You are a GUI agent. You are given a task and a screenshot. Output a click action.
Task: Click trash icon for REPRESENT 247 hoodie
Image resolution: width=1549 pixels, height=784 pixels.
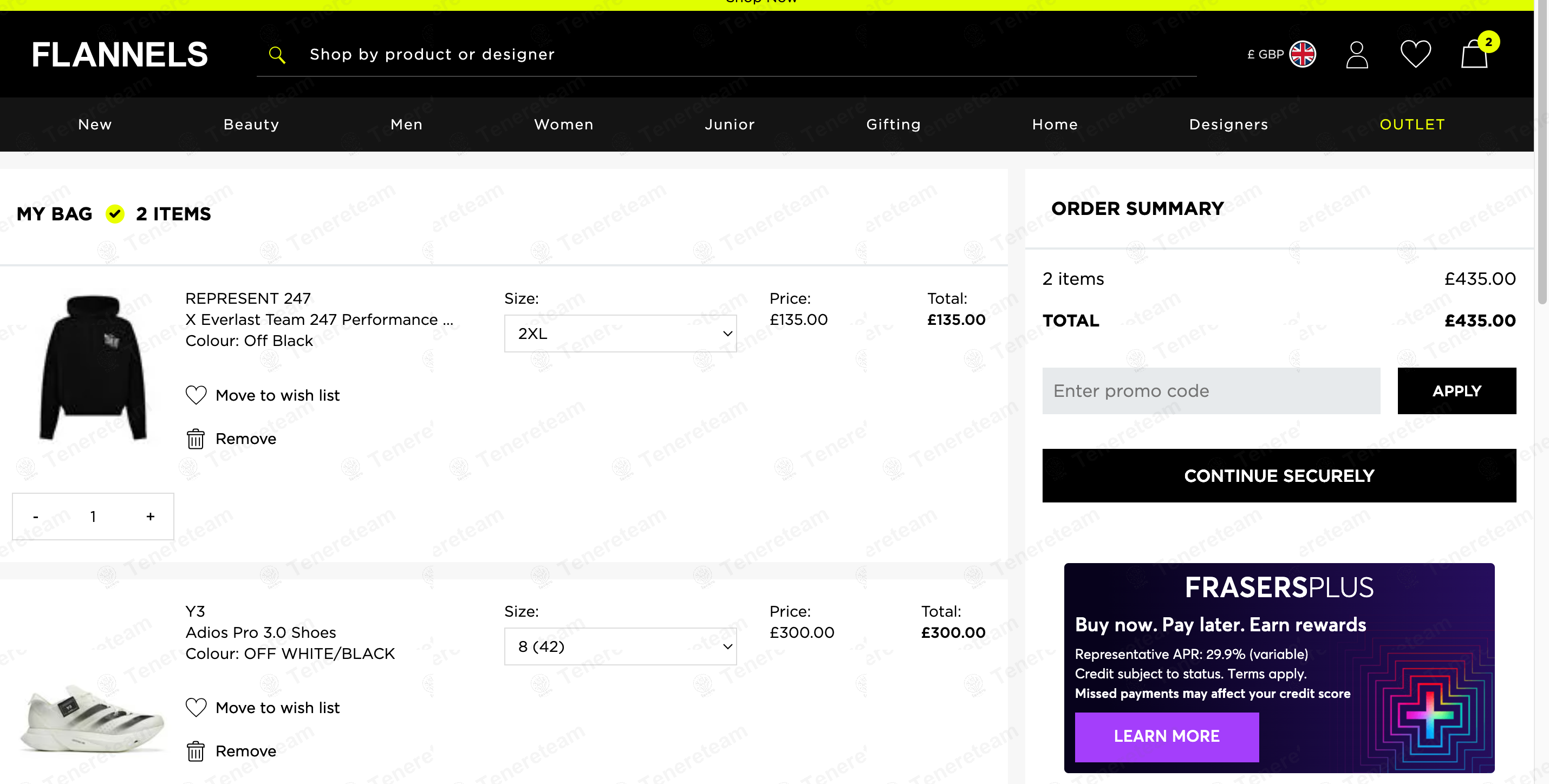pyautogui.click(x=196, y=439)
